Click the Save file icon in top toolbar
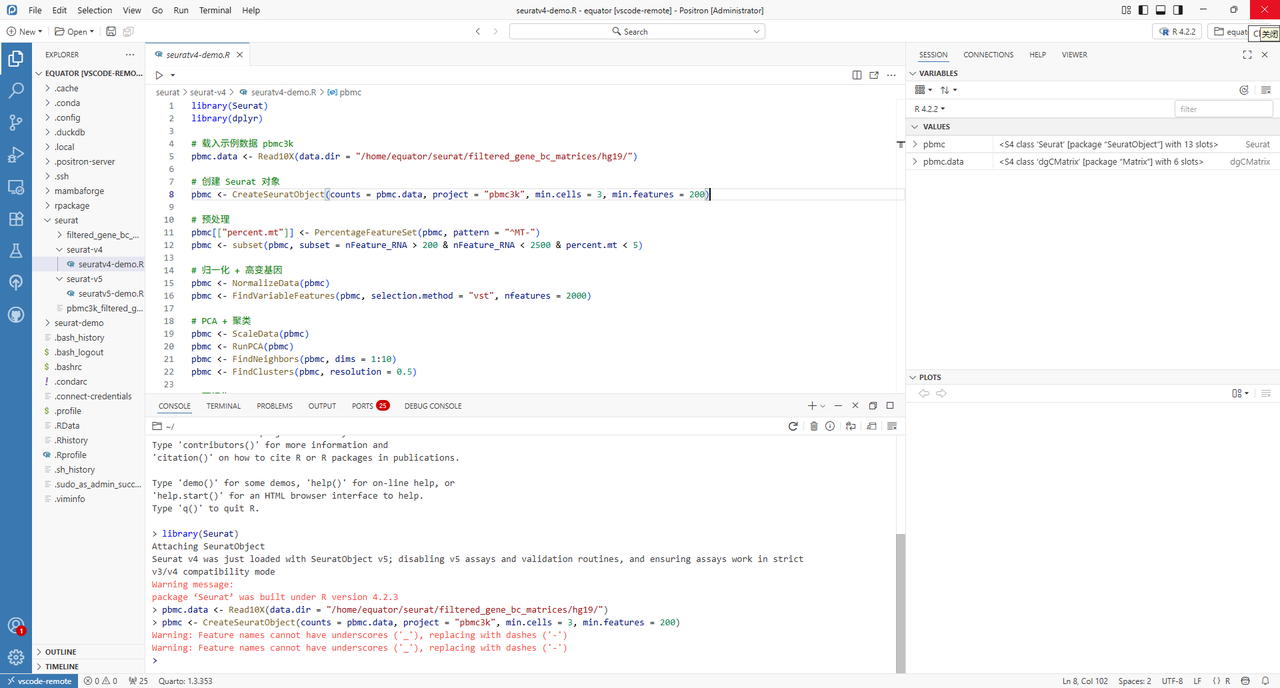This screenshot has height=688, width=1280. point(111,32)
